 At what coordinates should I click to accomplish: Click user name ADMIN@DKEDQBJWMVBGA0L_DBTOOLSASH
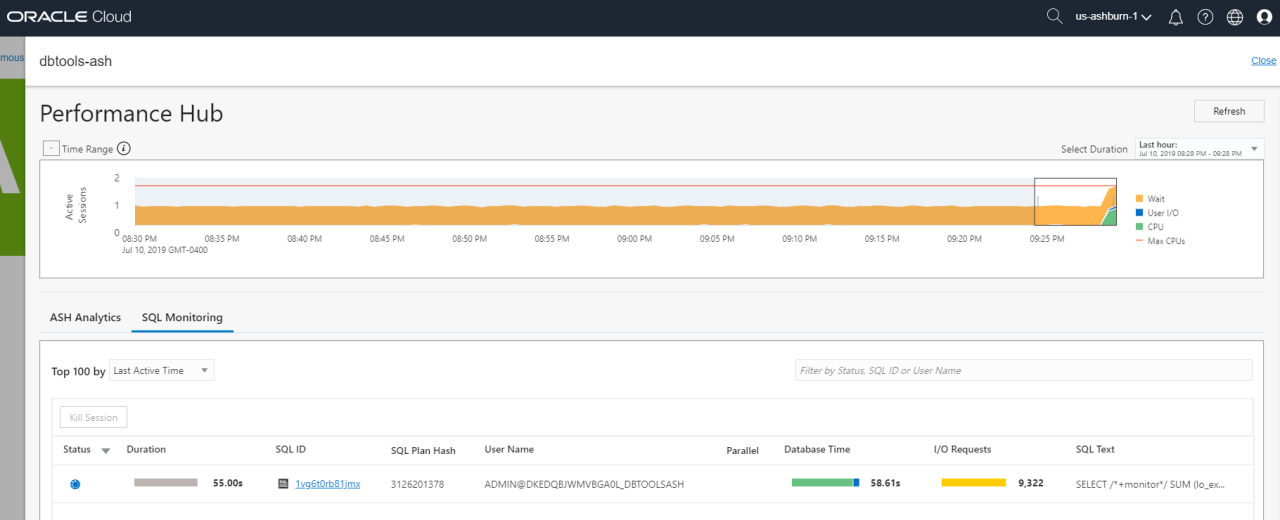tap(584, 484)
